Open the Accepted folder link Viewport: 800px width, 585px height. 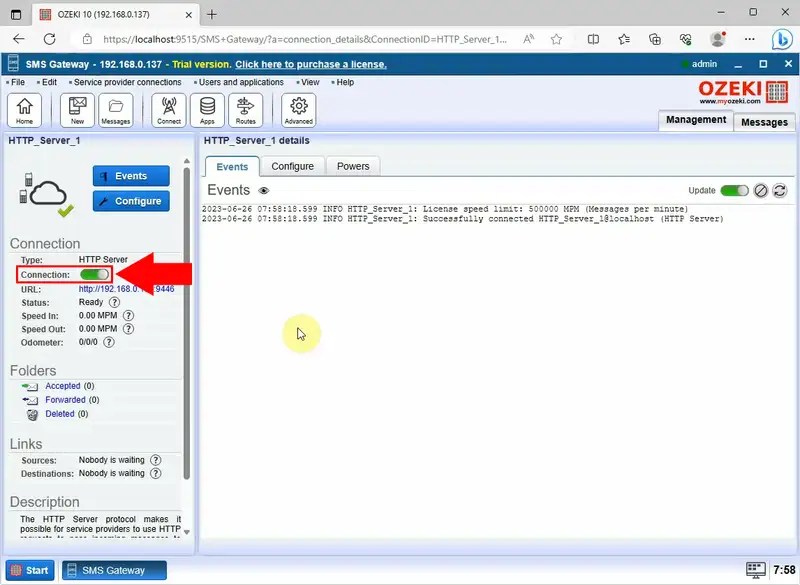[x=63, y=386]
